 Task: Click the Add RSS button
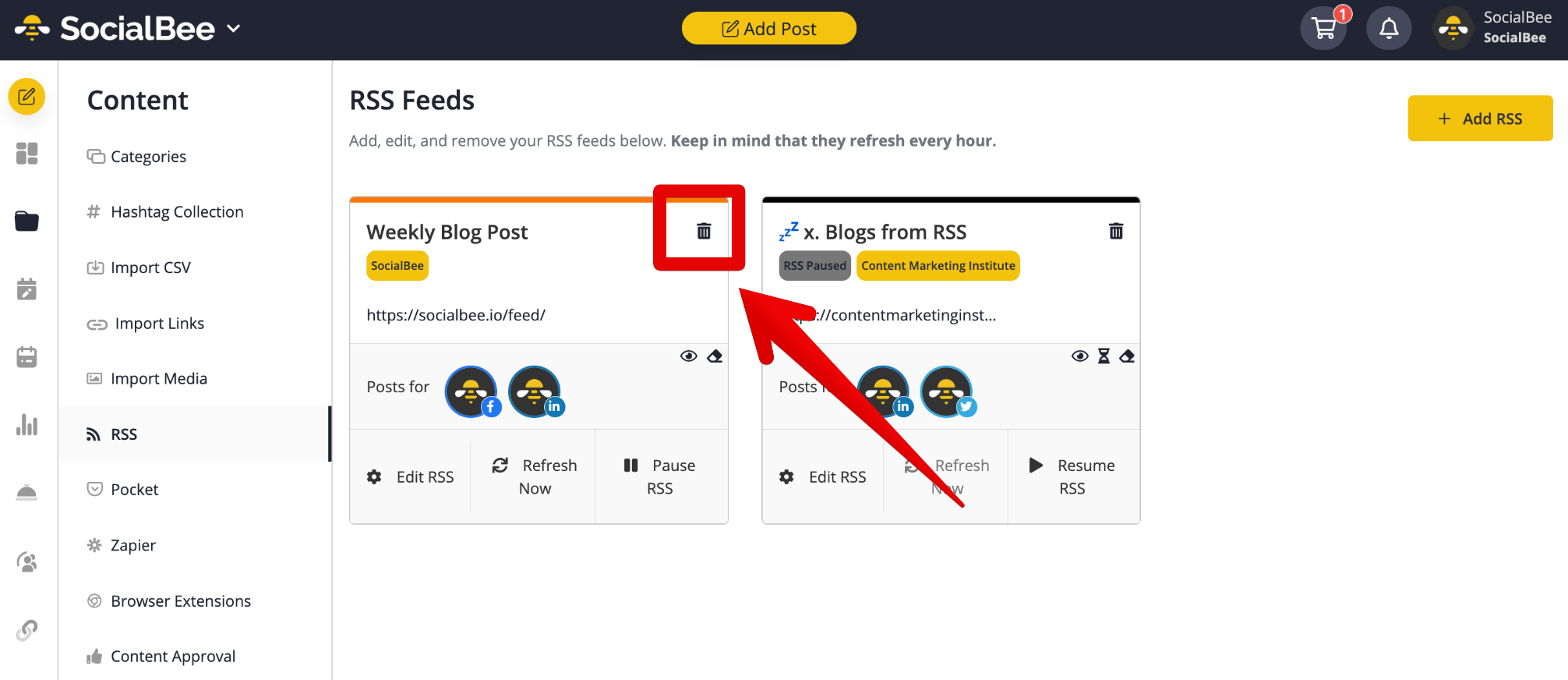[1480, 119]
